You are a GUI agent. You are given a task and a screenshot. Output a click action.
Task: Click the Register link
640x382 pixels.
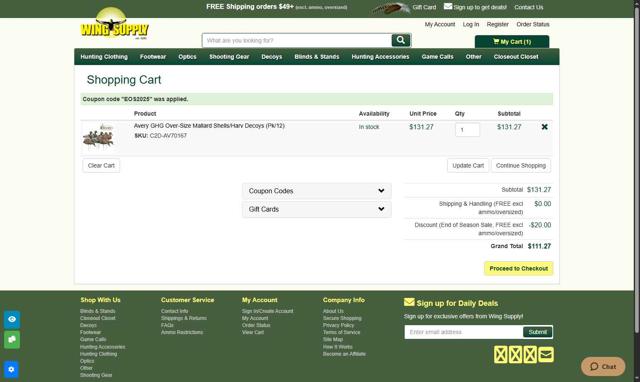pos(498,24)
